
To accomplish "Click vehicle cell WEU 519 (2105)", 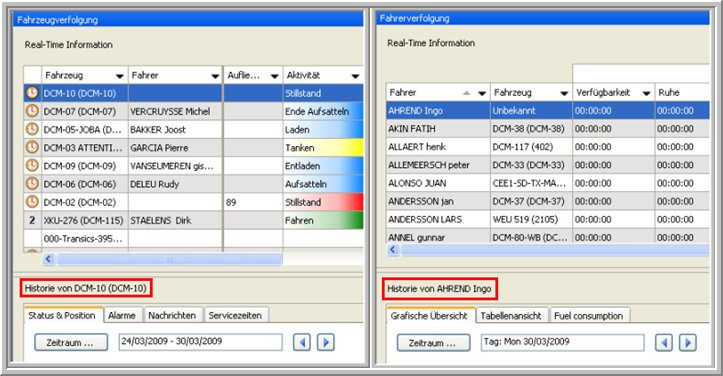I will pos(531,220).
